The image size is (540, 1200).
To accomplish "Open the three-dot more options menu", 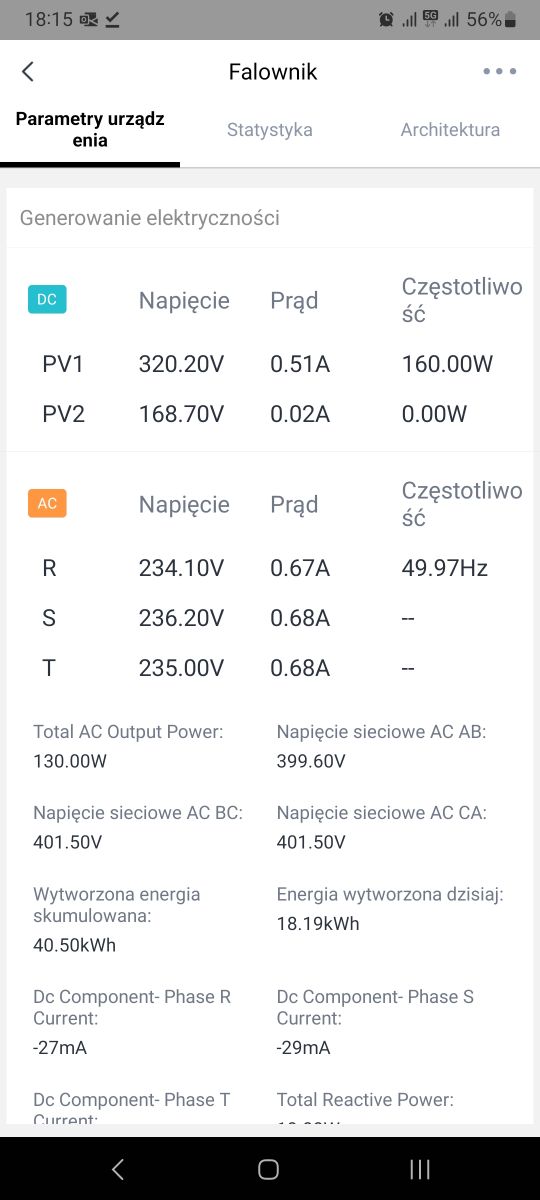I will (499, 71).
